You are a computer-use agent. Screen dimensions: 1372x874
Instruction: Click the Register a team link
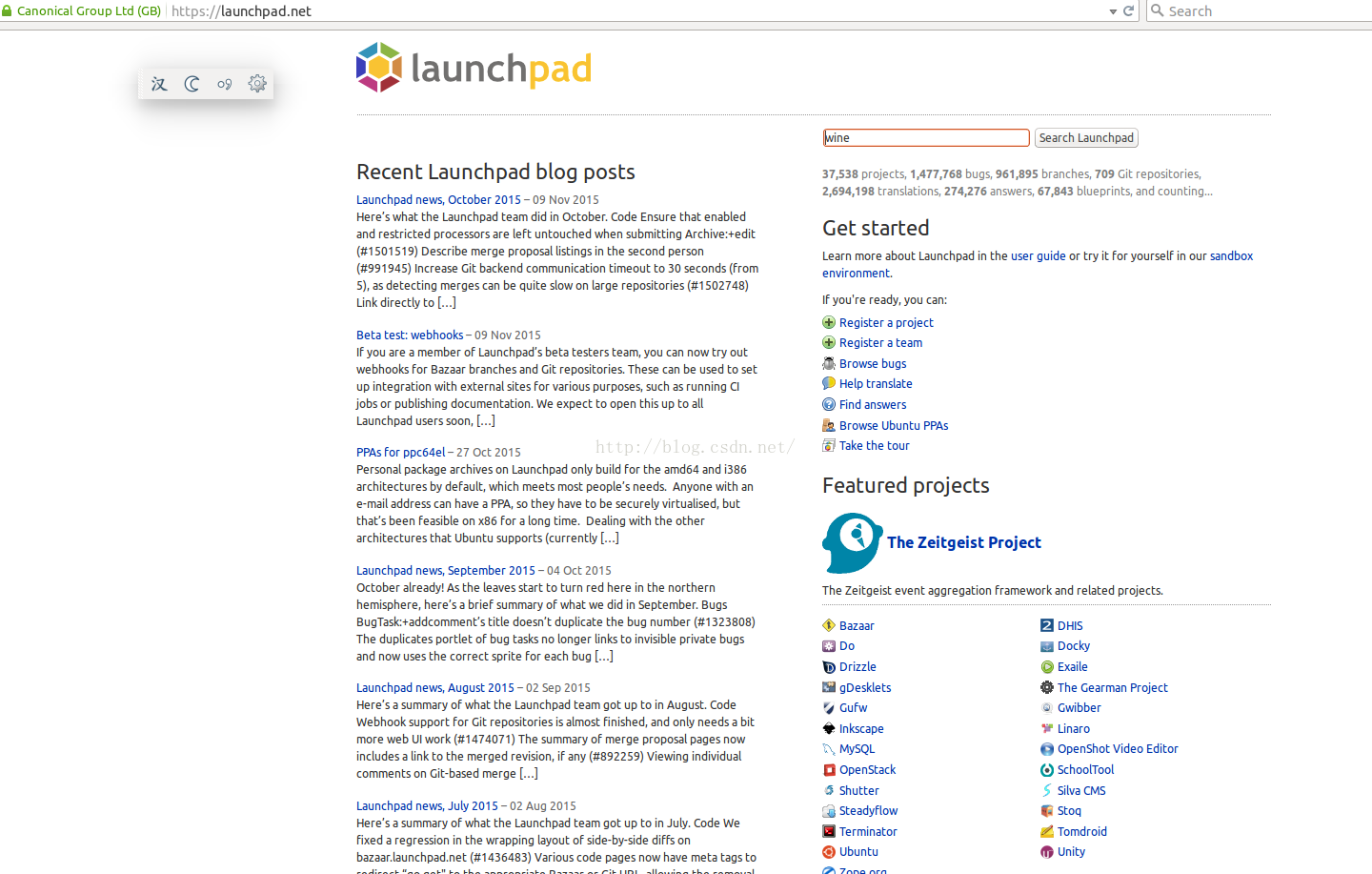[880, 342]
